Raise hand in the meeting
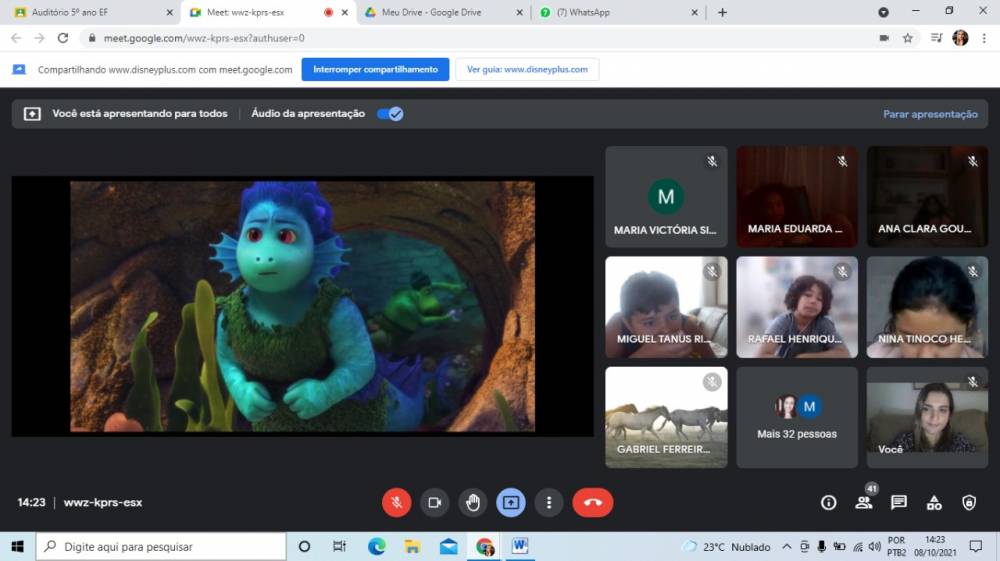The width and height of the screenshot is (1000, 561). click(x=473, y=502)
